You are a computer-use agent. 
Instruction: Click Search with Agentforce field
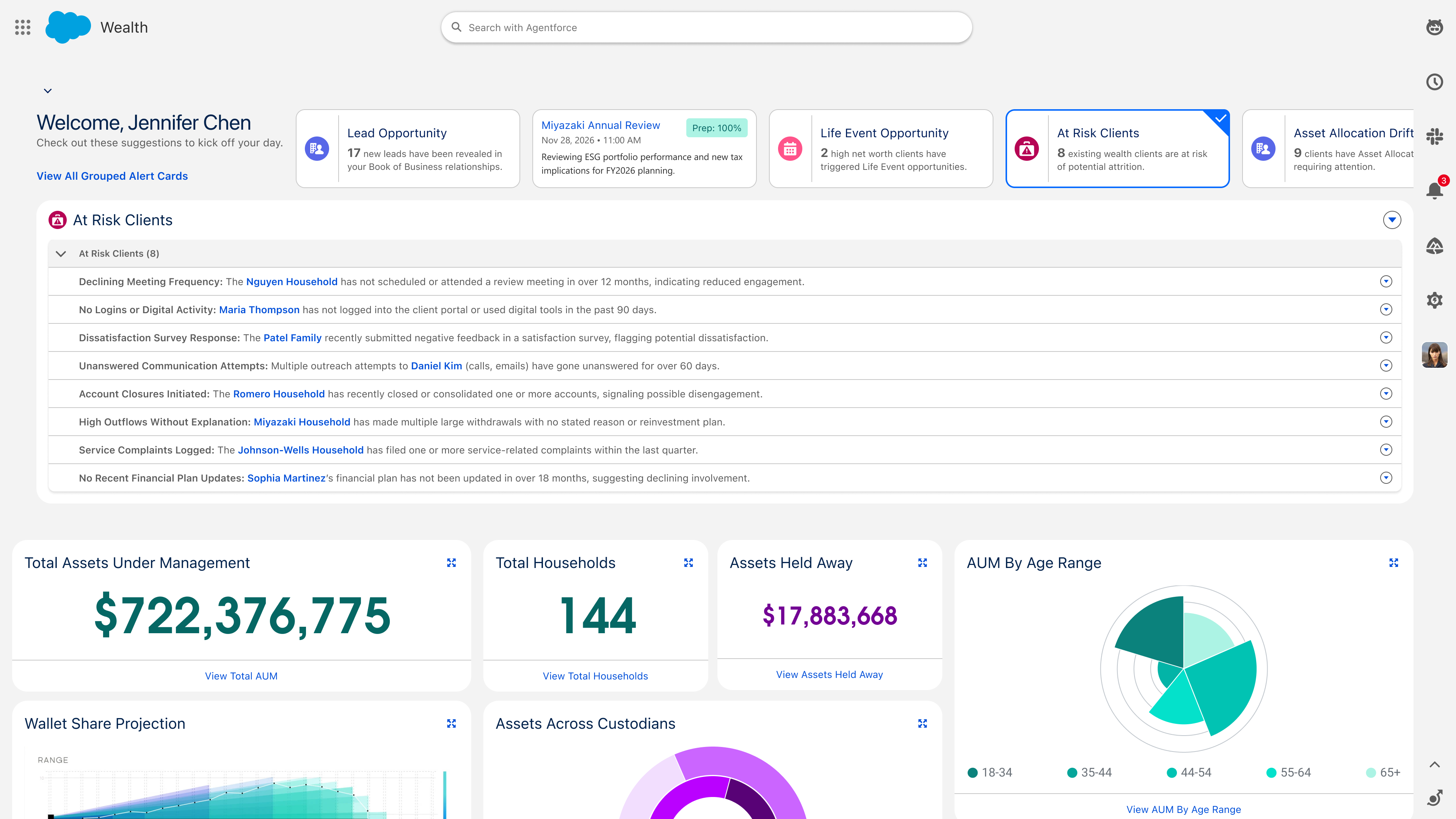point(706,27)
